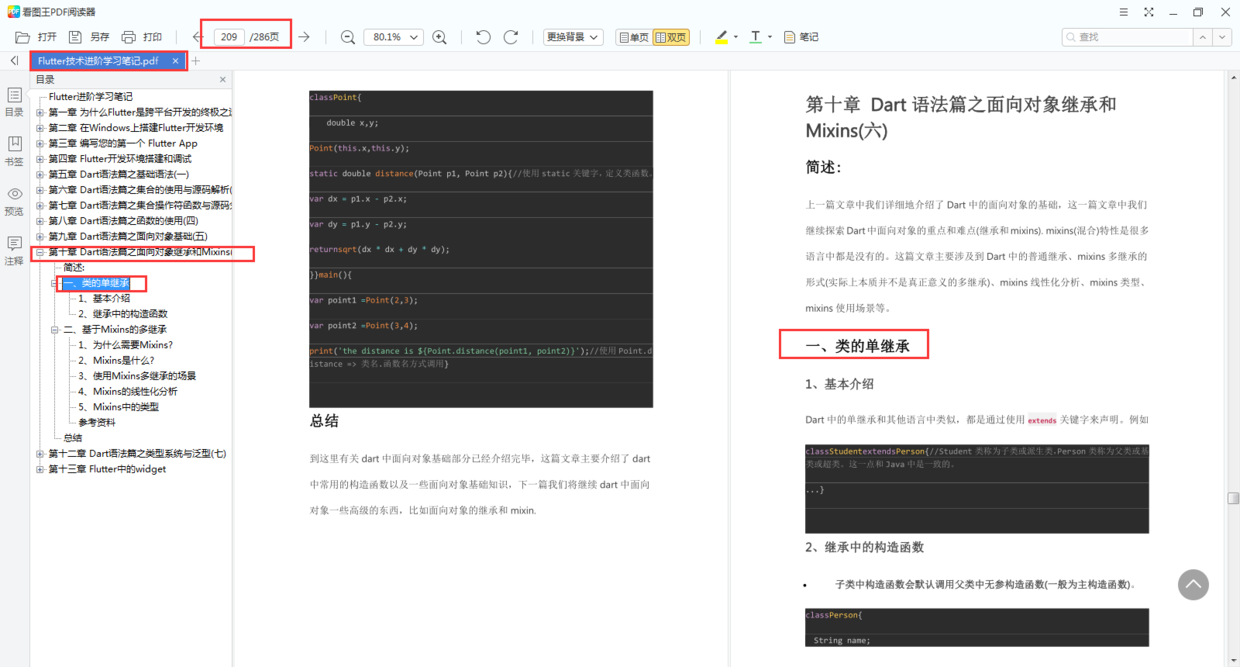Open 第七章 Dart语法篇之集合操作符函数
The width and height of the screenshot is (1240, 667).
(x=140, y=205)
